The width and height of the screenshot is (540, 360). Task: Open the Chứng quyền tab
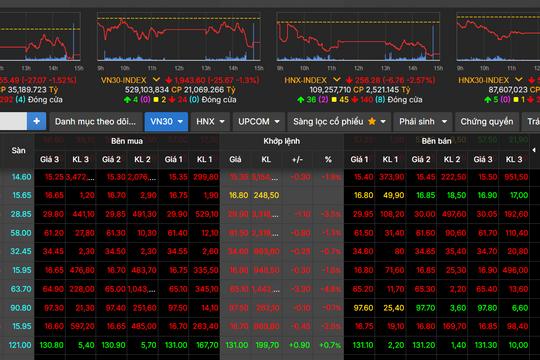[x=487, y=122]
